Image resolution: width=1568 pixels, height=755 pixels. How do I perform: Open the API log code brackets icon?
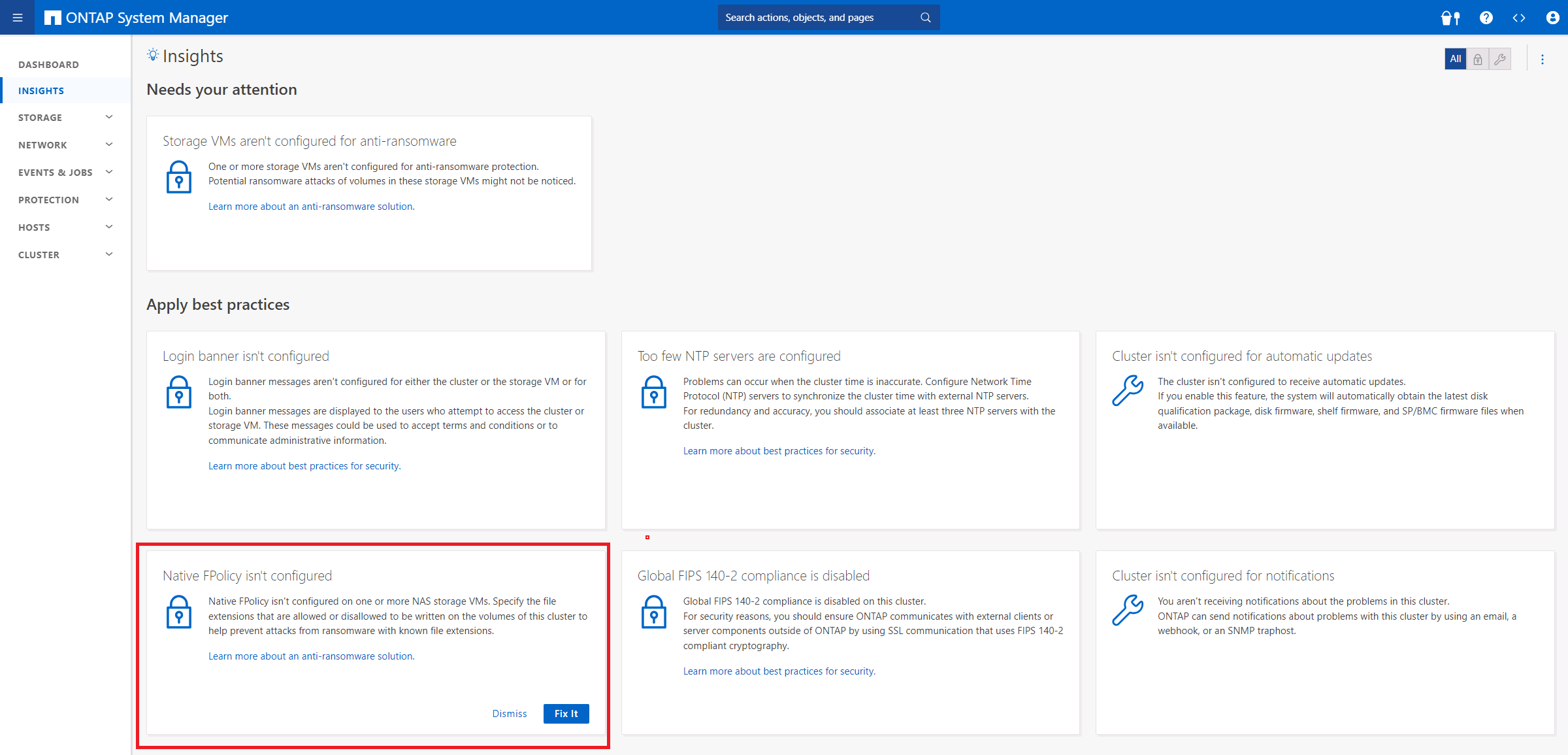coord(1519,18)
